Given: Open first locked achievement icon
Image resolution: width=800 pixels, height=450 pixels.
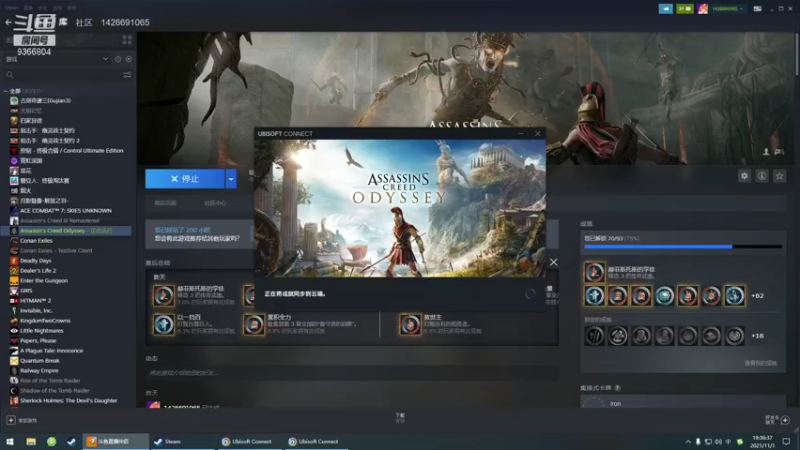Looking at the screenshot, I should pos(594,336).
